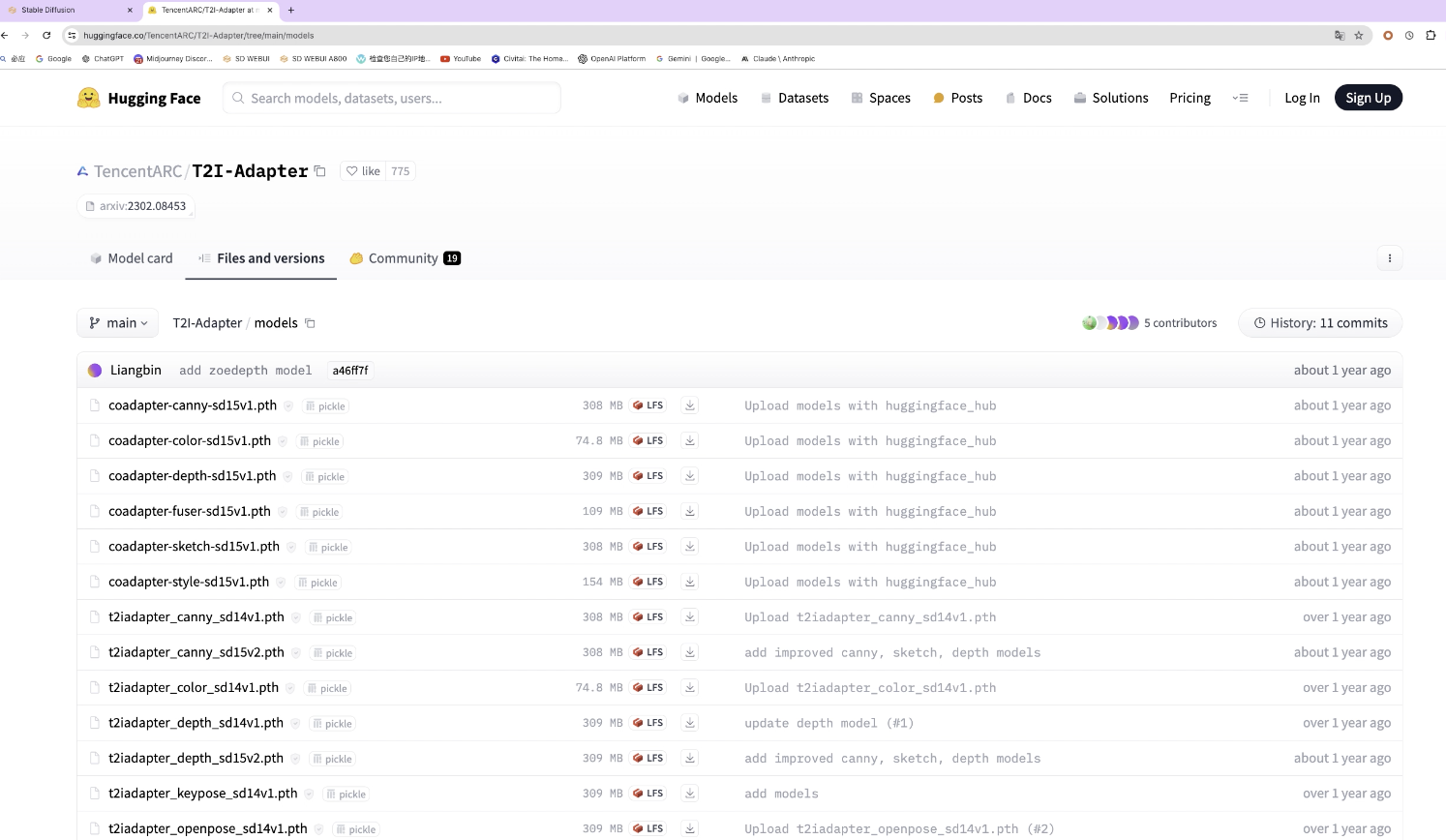Download coadapter-sketch-sd15v1.pth file

point(690,547)
